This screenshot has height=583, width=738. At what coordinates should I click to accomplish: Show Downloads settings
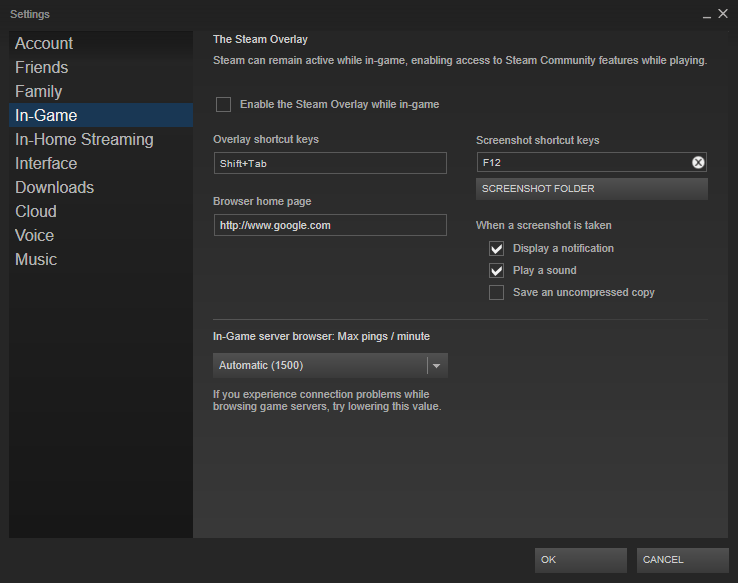101,187
